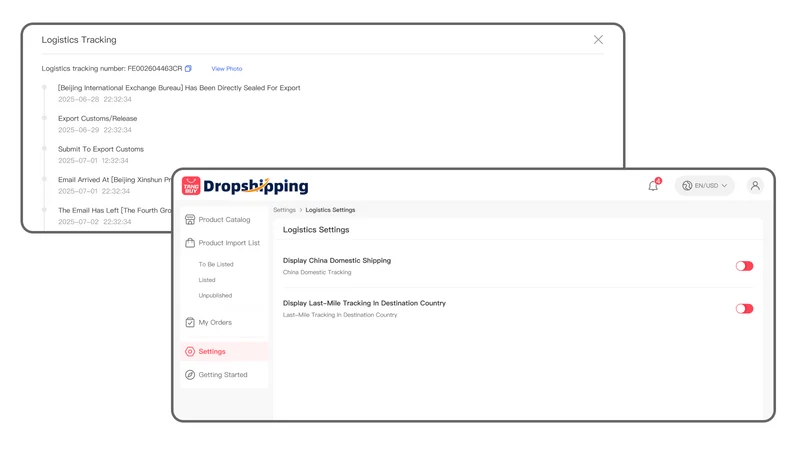Click 'China Domestic Tracking' description text

[x=317, y=272]
